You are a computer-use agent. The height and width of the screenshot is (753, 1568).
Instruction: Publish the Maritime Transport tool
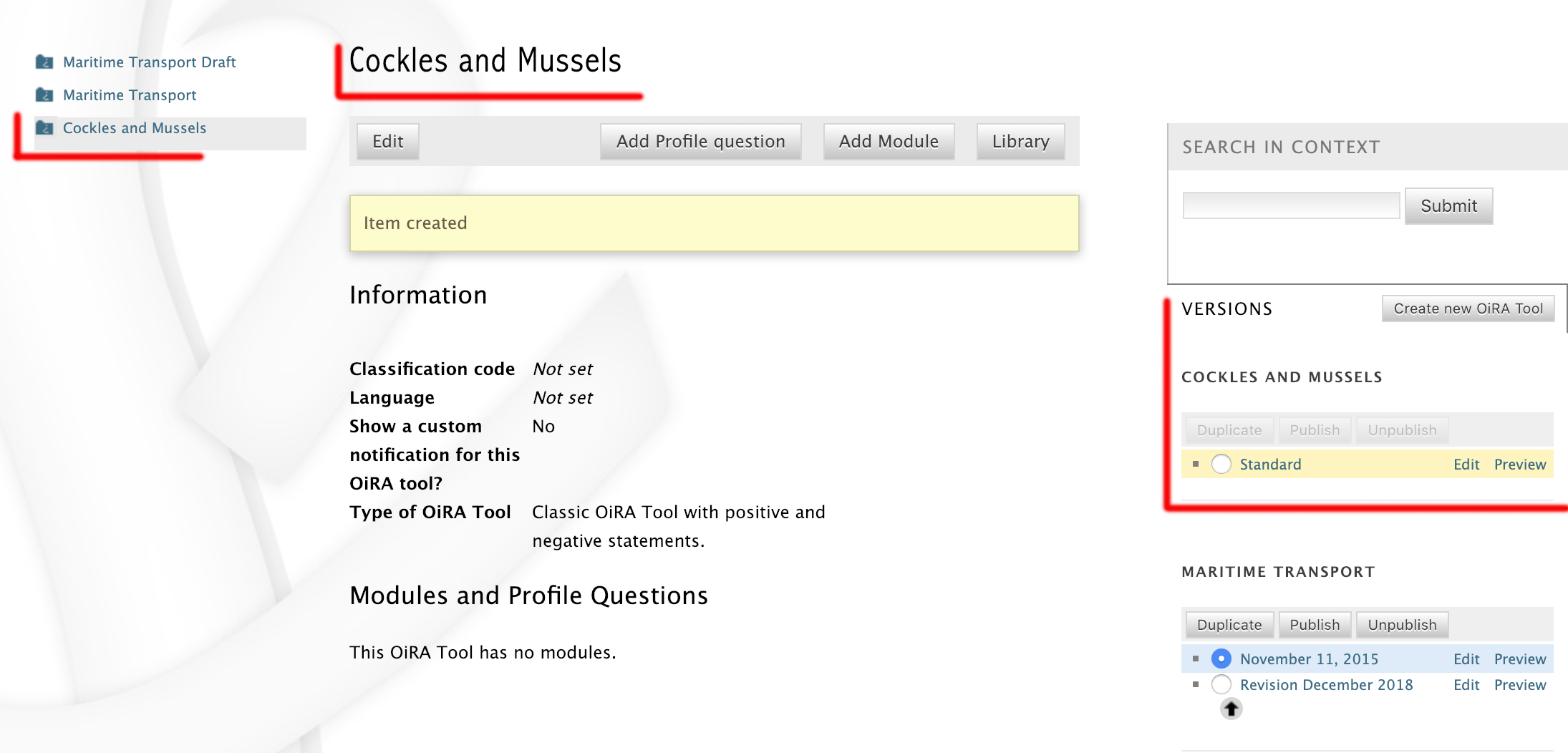pos(1315,624)
